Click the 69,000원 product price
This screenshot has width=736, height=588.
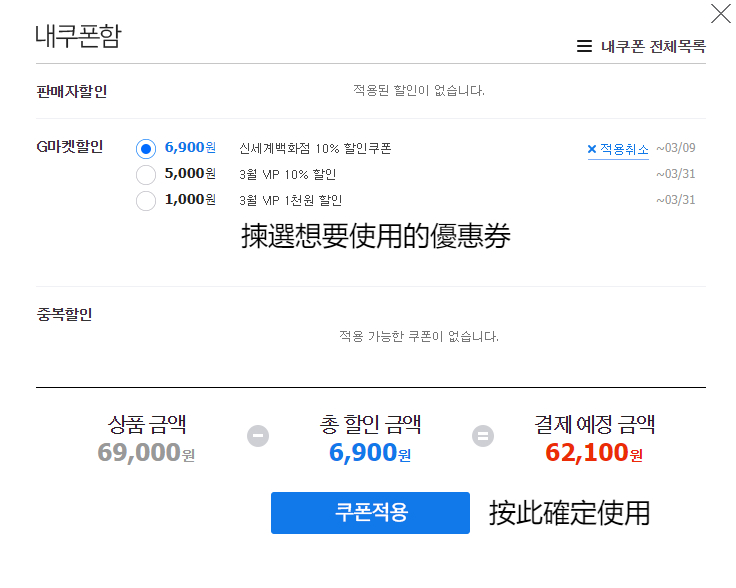[146, 453]
